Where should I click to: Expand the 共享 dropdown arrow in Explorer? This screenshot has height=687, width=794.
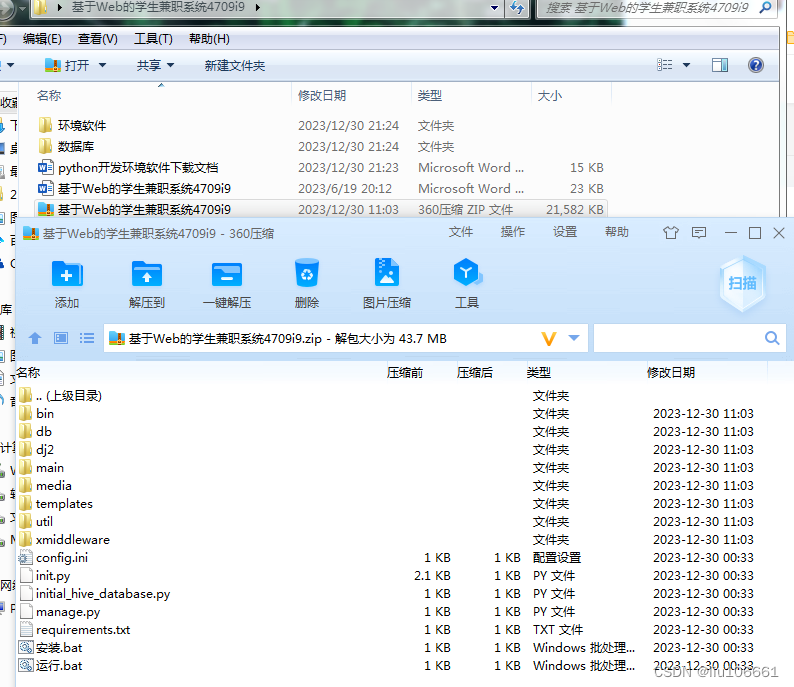[x=171, y=65]
